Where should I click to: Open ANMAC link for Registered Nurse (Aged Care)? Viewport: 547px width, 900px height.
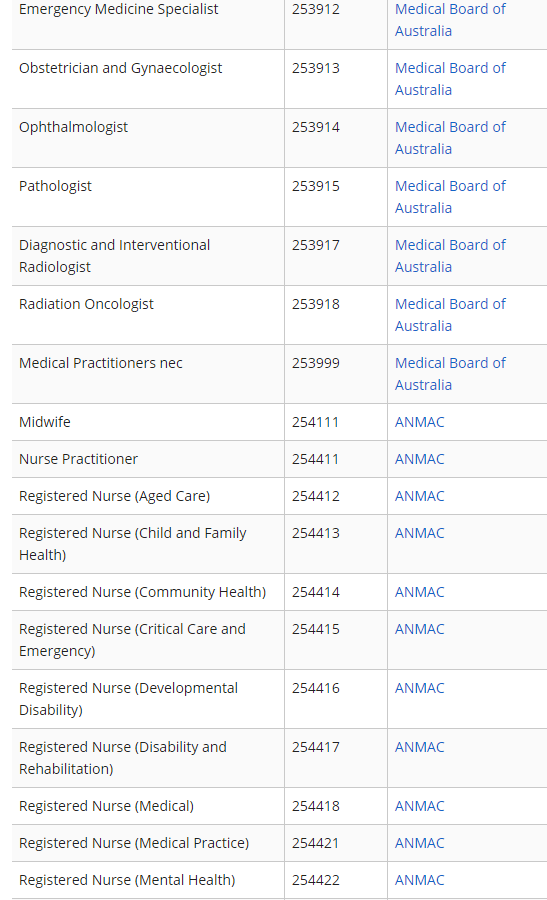[420, 496]
